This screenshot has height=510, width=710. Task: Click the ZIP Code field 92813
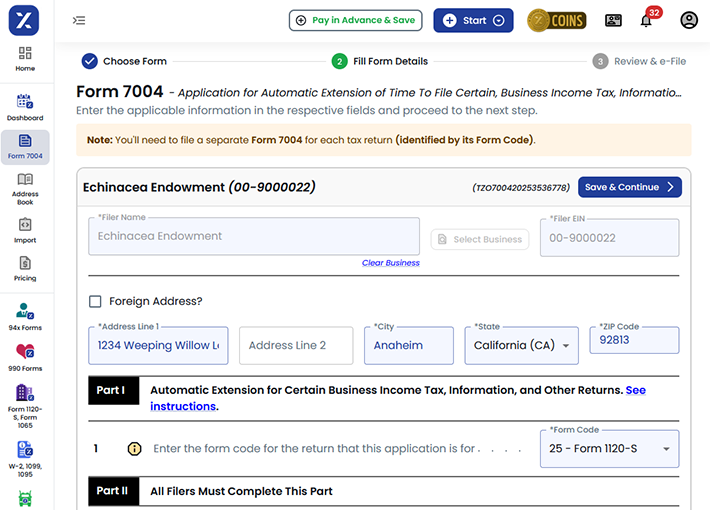click(634, 340)
